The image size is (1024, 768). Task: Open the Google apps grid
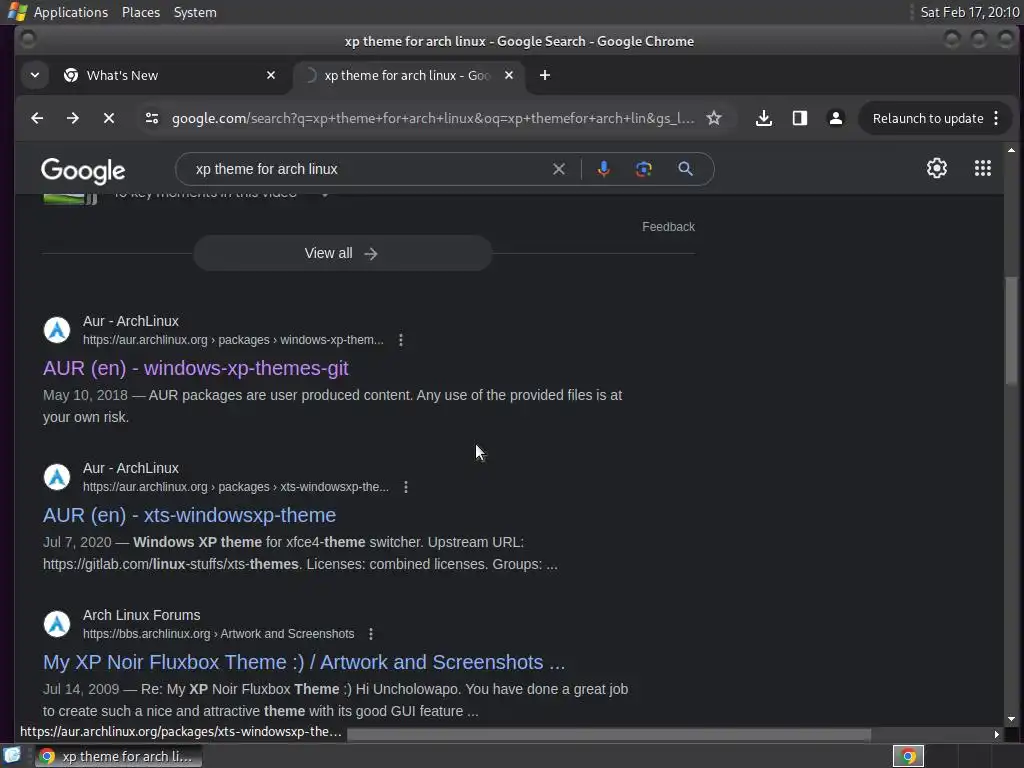[x=982, y=168]
